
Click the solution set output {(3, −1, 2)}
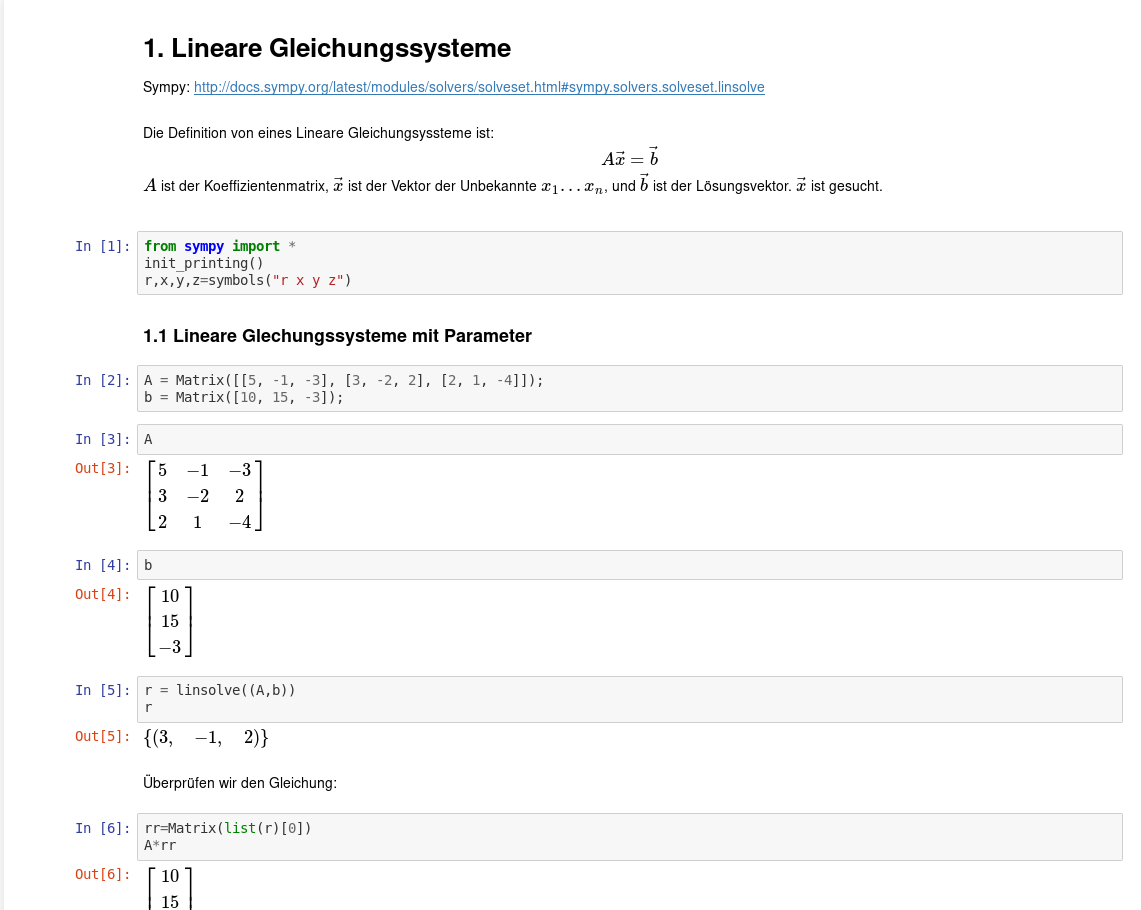(207, 738)
